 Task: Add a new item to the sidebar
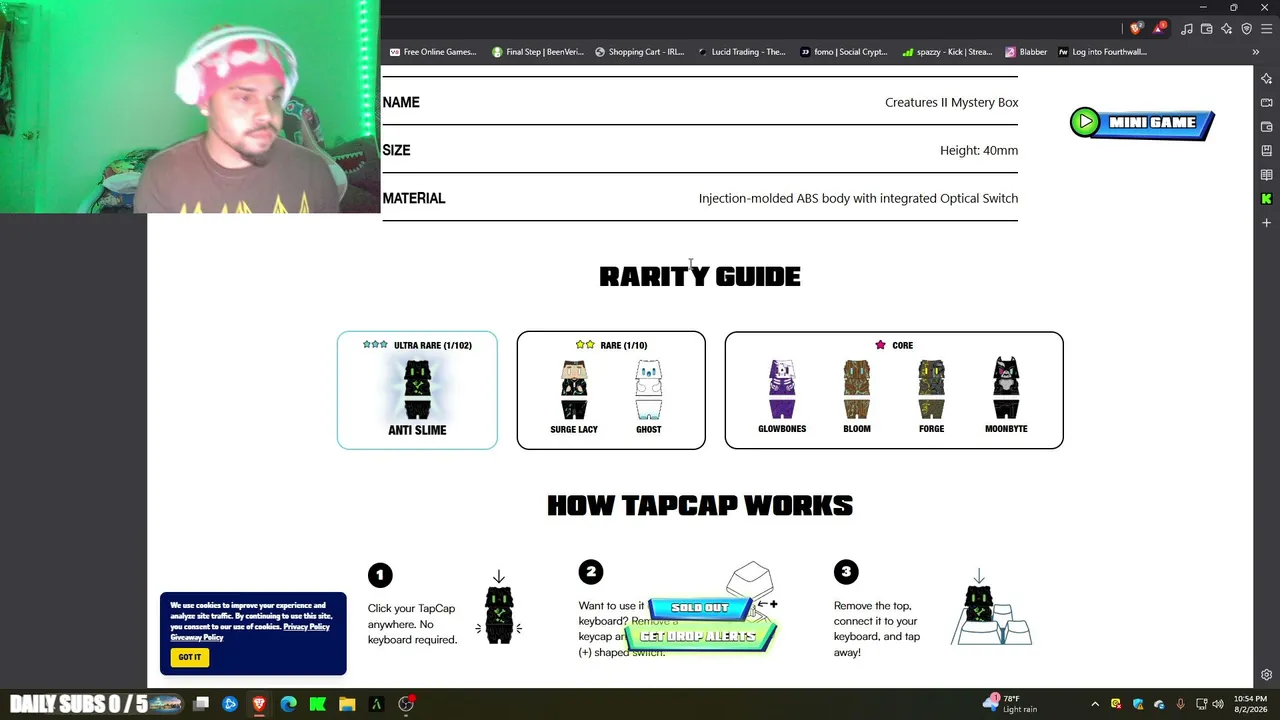click(x=1266, y=223)
